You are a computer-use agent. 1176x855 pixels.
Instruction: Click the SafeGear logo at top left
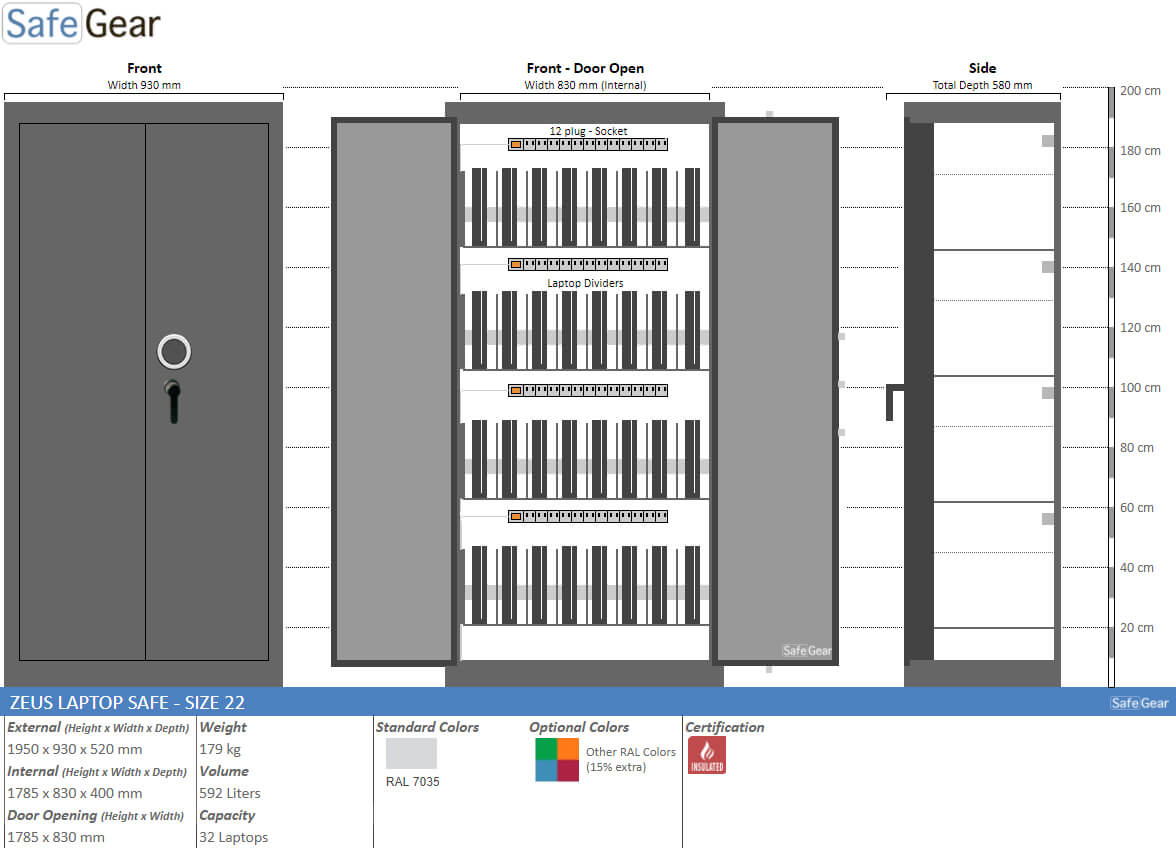coord(82,23)
